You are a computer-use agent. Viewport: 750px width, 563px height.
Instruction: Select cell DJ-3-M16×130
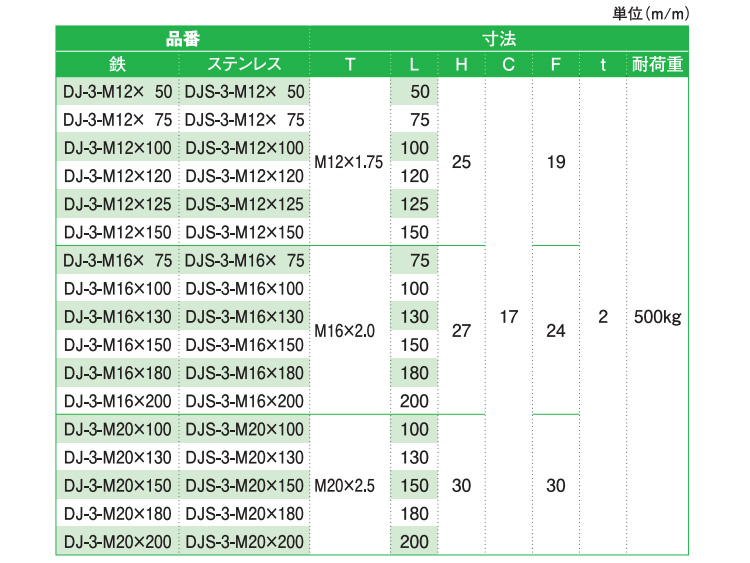tap(117, 317)
